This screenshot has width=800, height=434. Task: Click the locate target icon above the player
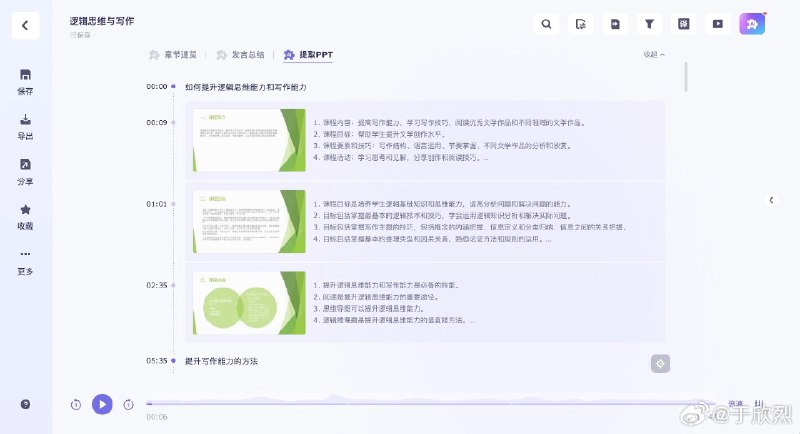pos(660,364)
